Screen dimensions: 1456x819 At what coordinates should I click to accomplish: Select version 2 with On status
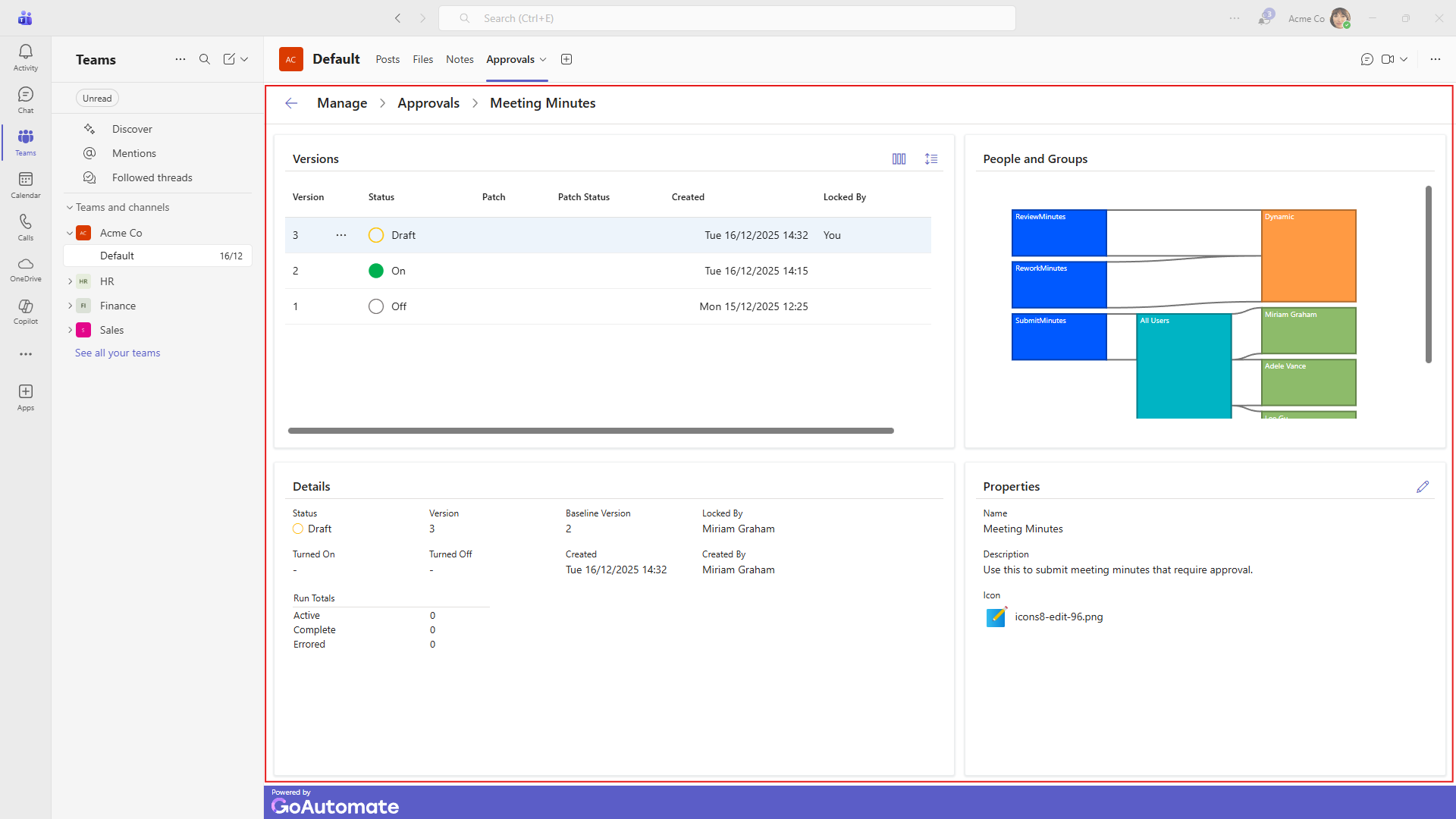tap(398, 271)
